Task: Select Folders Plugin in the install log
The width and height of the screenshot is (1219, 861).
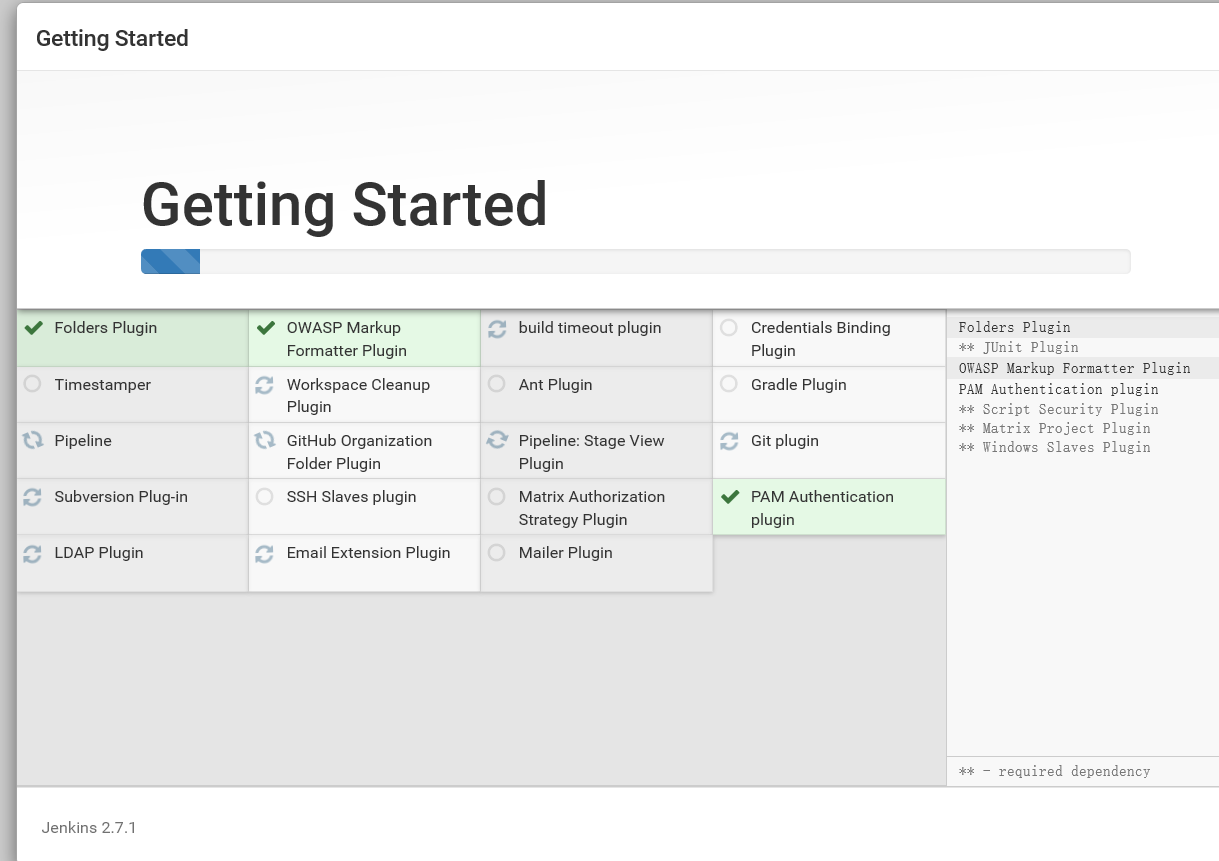Action: (x=1014, y=327)
